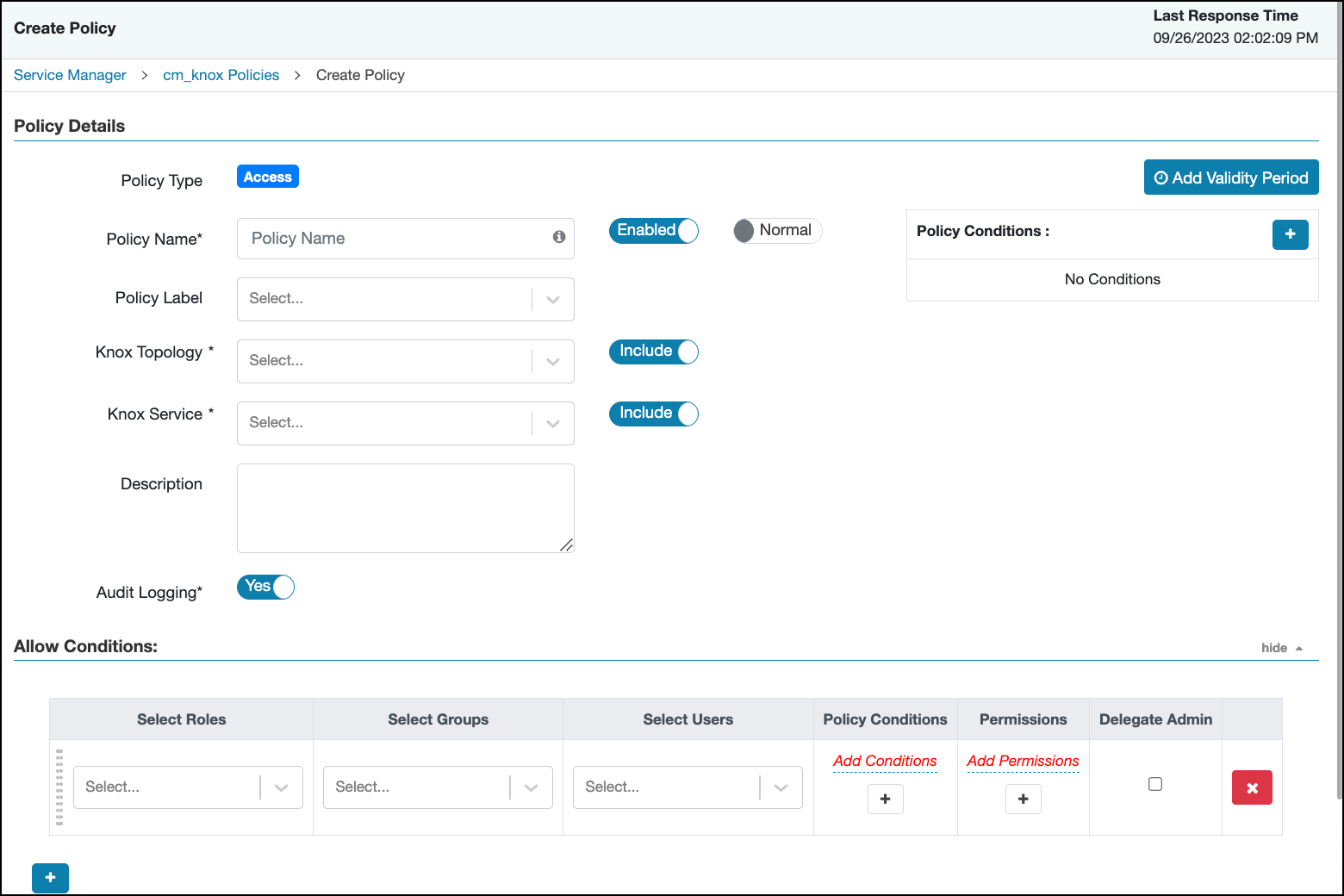
Task: Click plus icon in Policy Conditions panel
Action: 1290,234
